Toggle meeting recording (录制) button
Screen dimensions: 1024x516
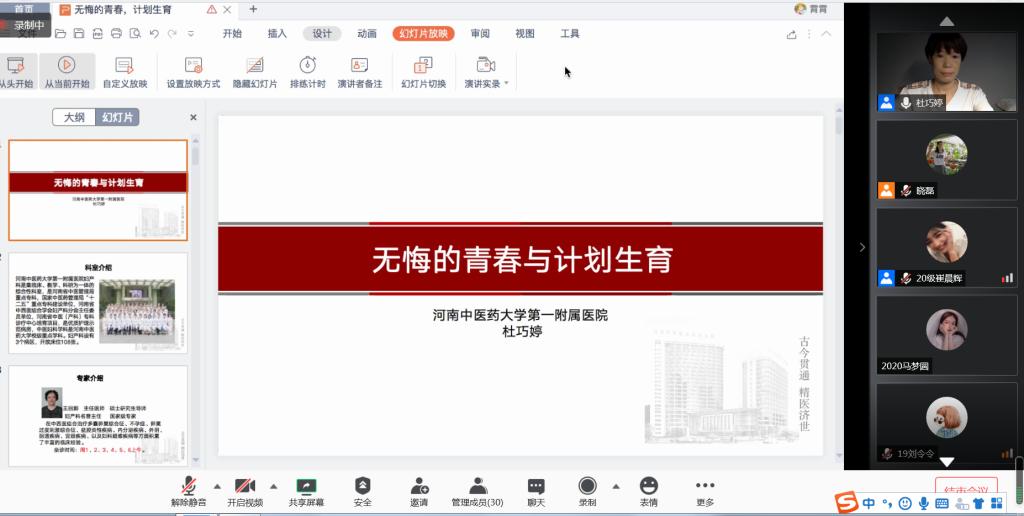587,487
